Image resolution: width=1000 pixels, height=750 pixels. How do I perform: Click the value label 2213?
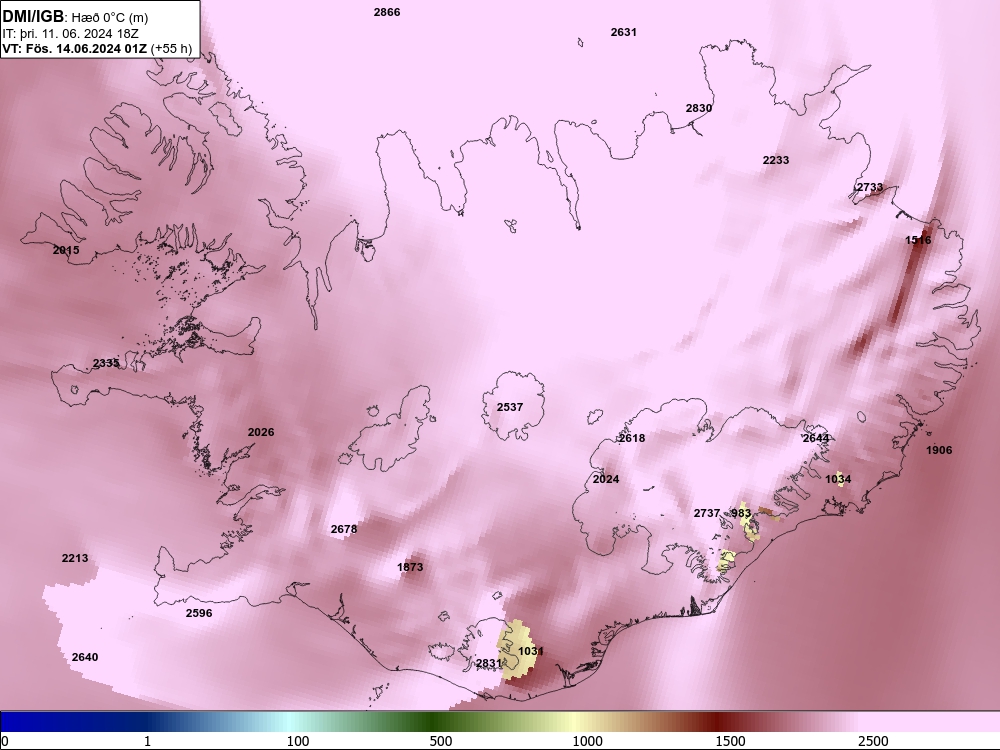(x=75, y=558)
